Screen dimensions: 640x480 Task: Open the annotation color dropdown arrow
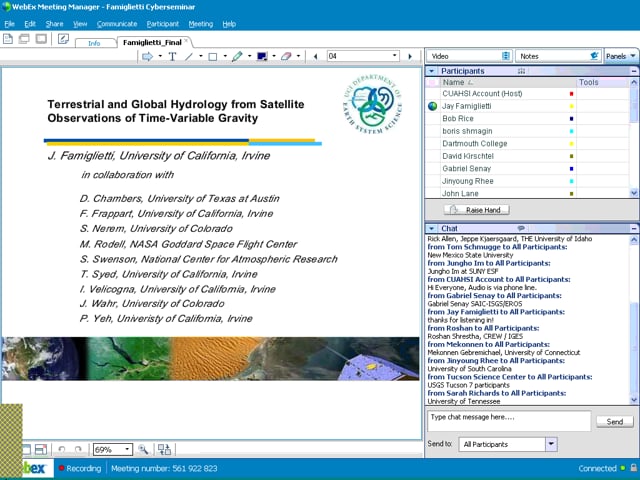274,56
